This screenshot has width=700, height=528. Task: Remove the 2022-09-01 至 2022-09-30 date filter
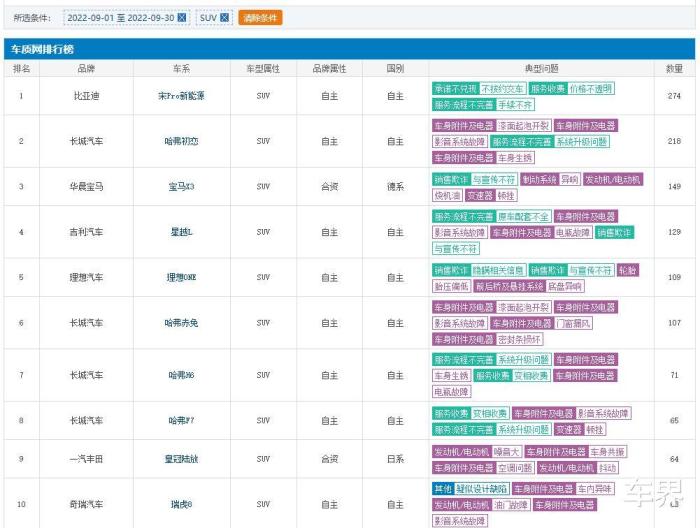point(182,18)
